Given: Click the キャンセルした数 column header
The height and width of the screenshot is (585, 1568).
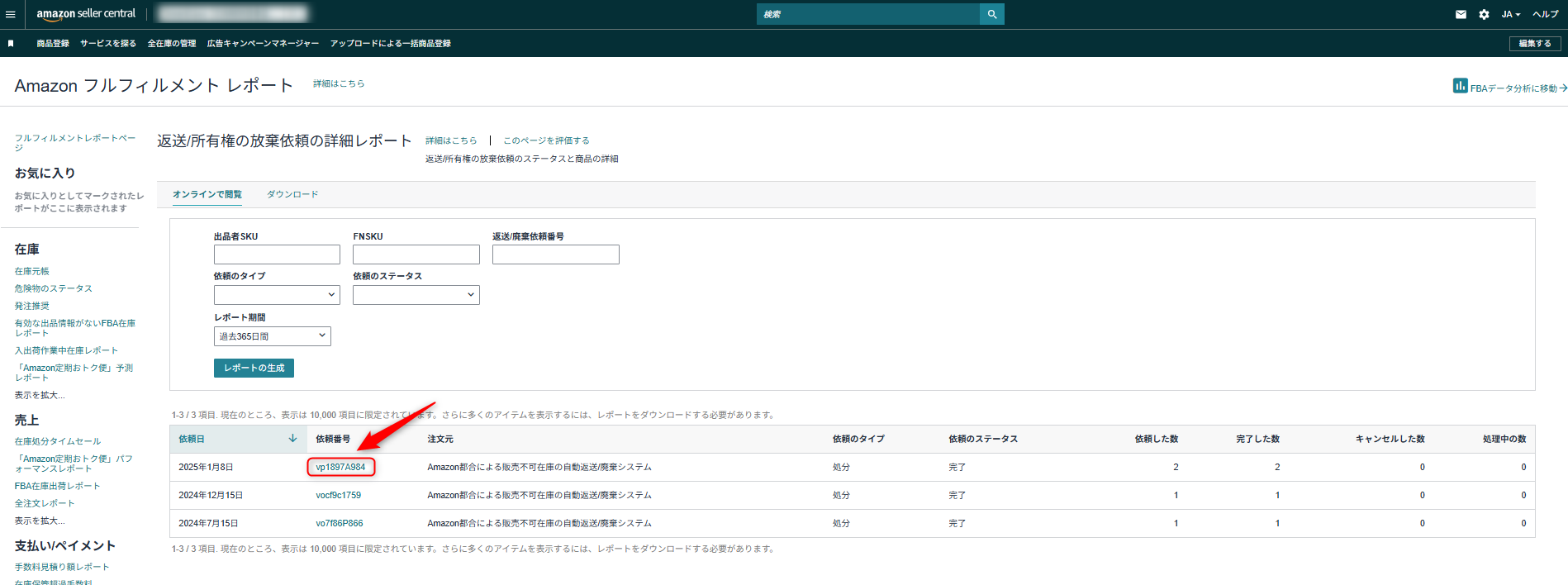Looking at the screenshot, I should [x=1390, y=439].
